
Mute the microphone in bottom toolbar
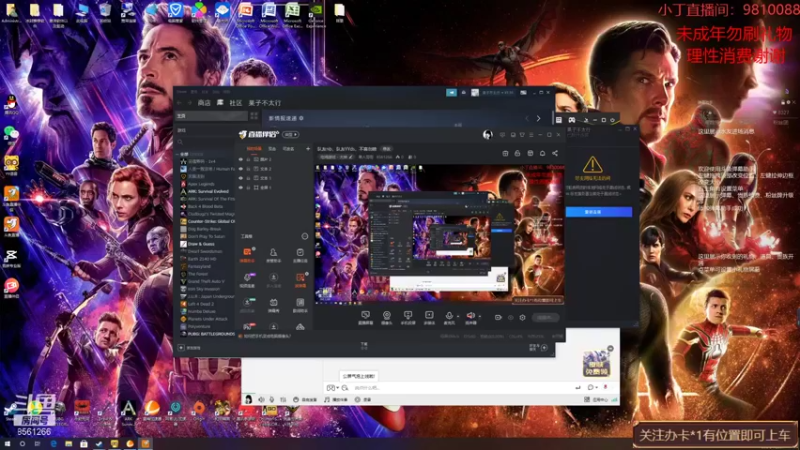[449, 316]
